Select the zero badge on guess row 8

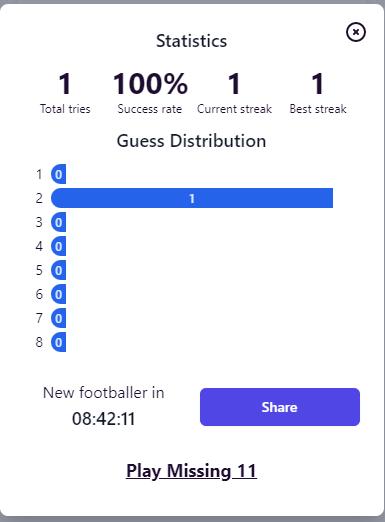pyautogui.click(x=58, y=342)
